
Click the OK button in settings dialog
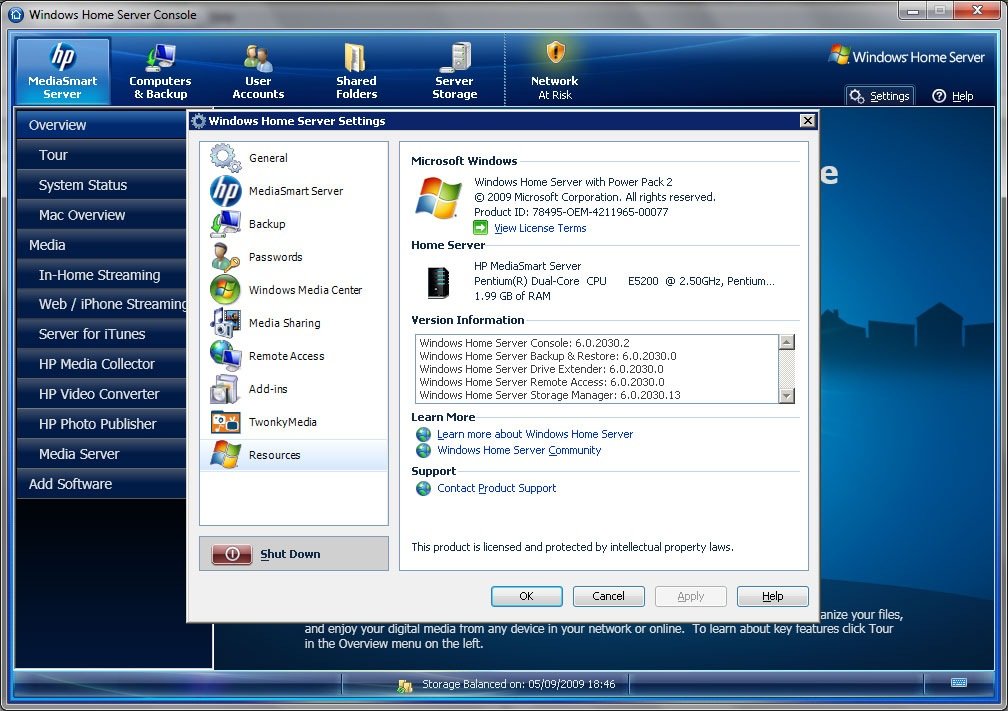pos(526,596)
